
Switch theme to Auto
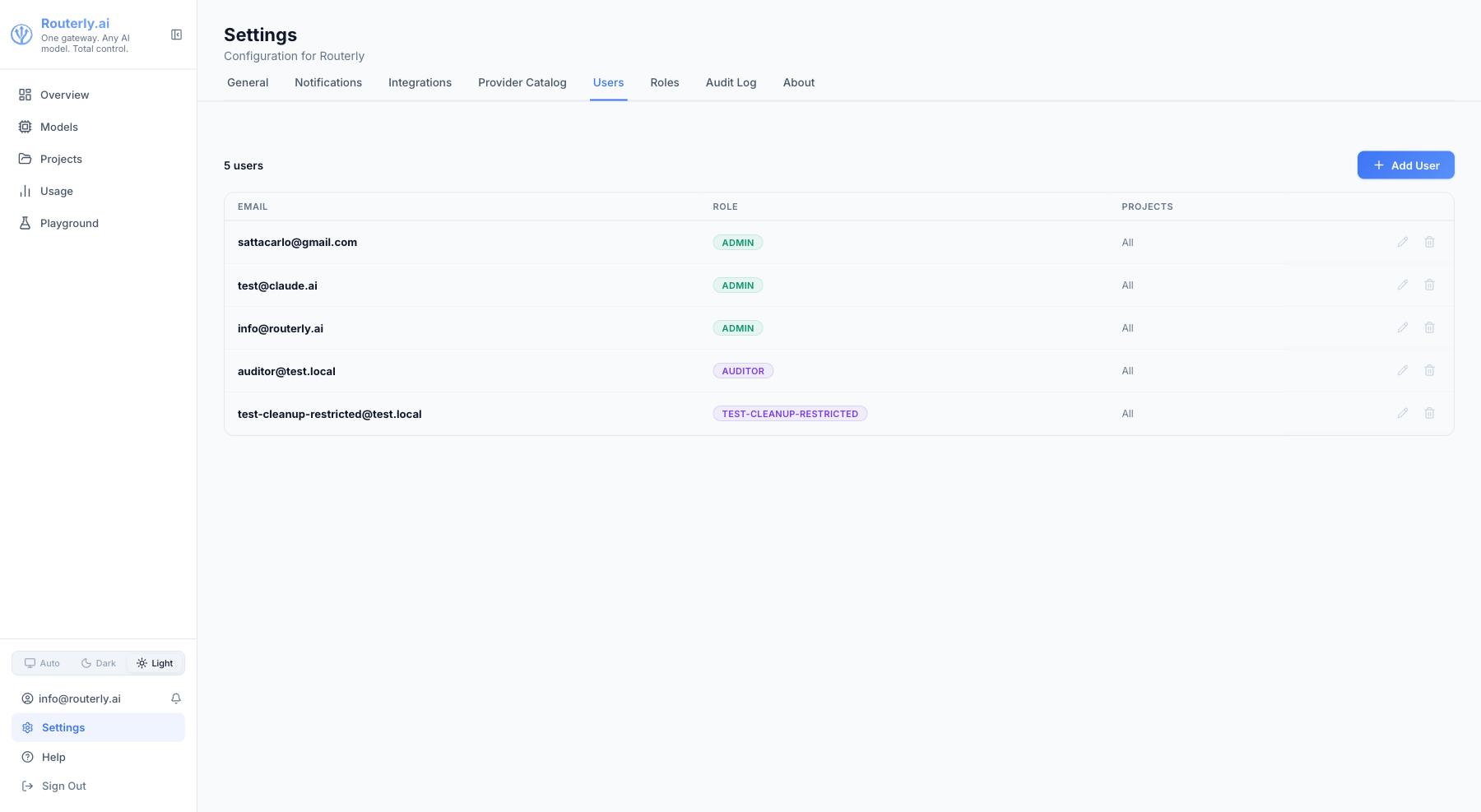coord(42,663)
